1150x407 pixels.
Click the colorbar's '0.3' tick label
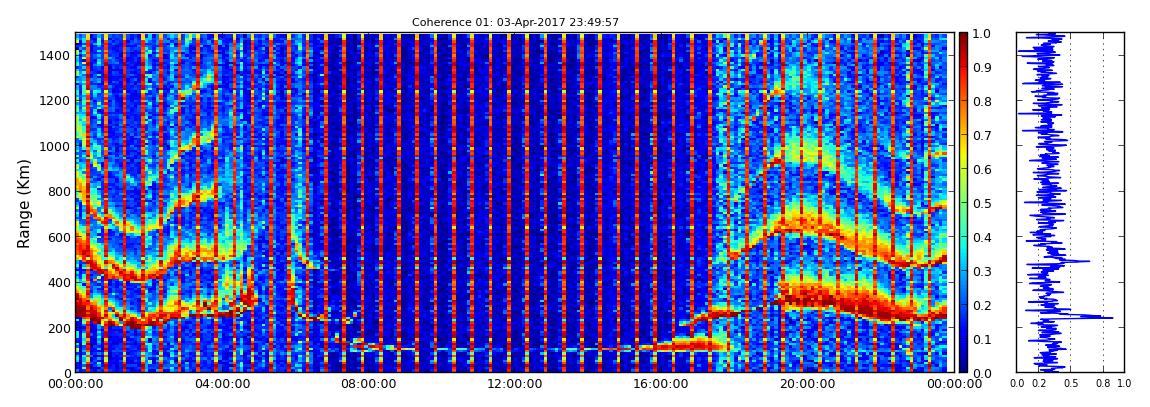pyautogui.click(x=983, y=271)
